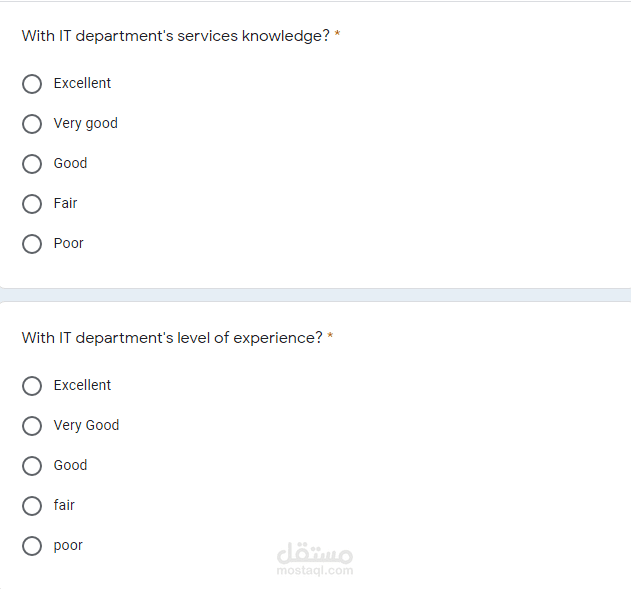Select lowercase poor radio for level of experience
The height and width of the screenshot is (589, 631).
(32, 546)
